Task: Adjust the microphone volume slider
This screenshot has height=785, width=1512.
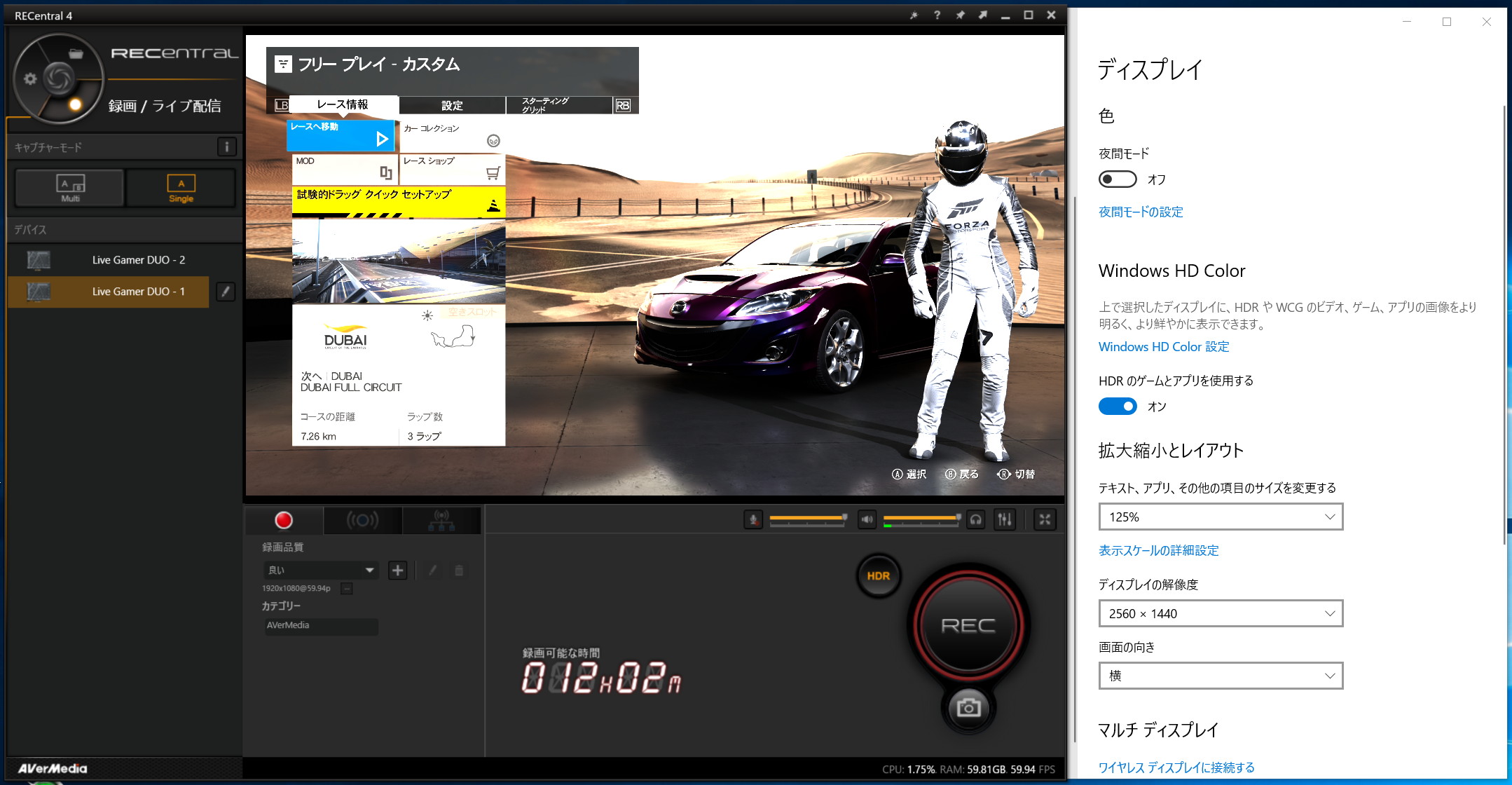Action: coord(808,519)
